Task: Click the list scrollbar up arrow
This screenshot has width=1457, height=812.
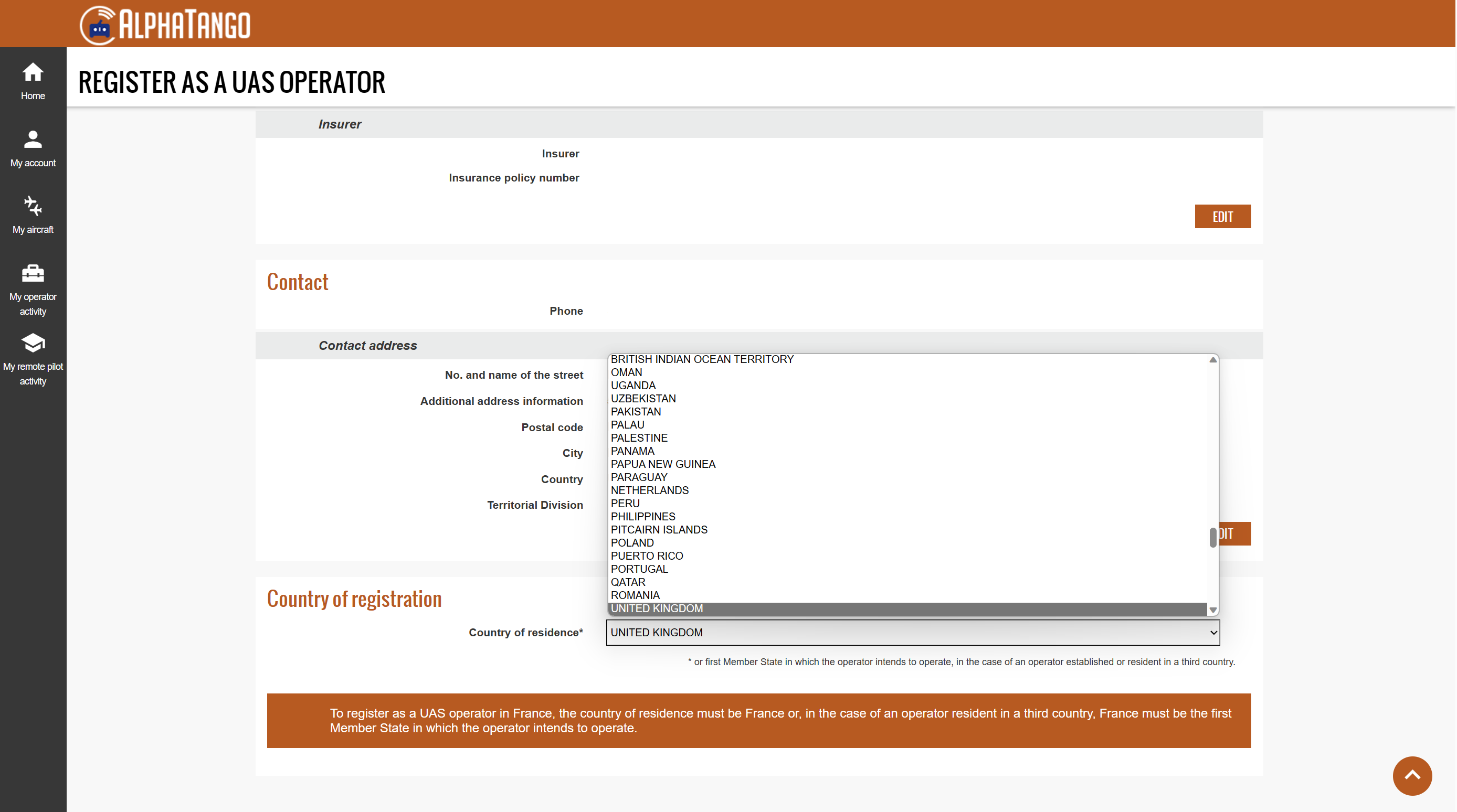Action: coord(1212,360)
